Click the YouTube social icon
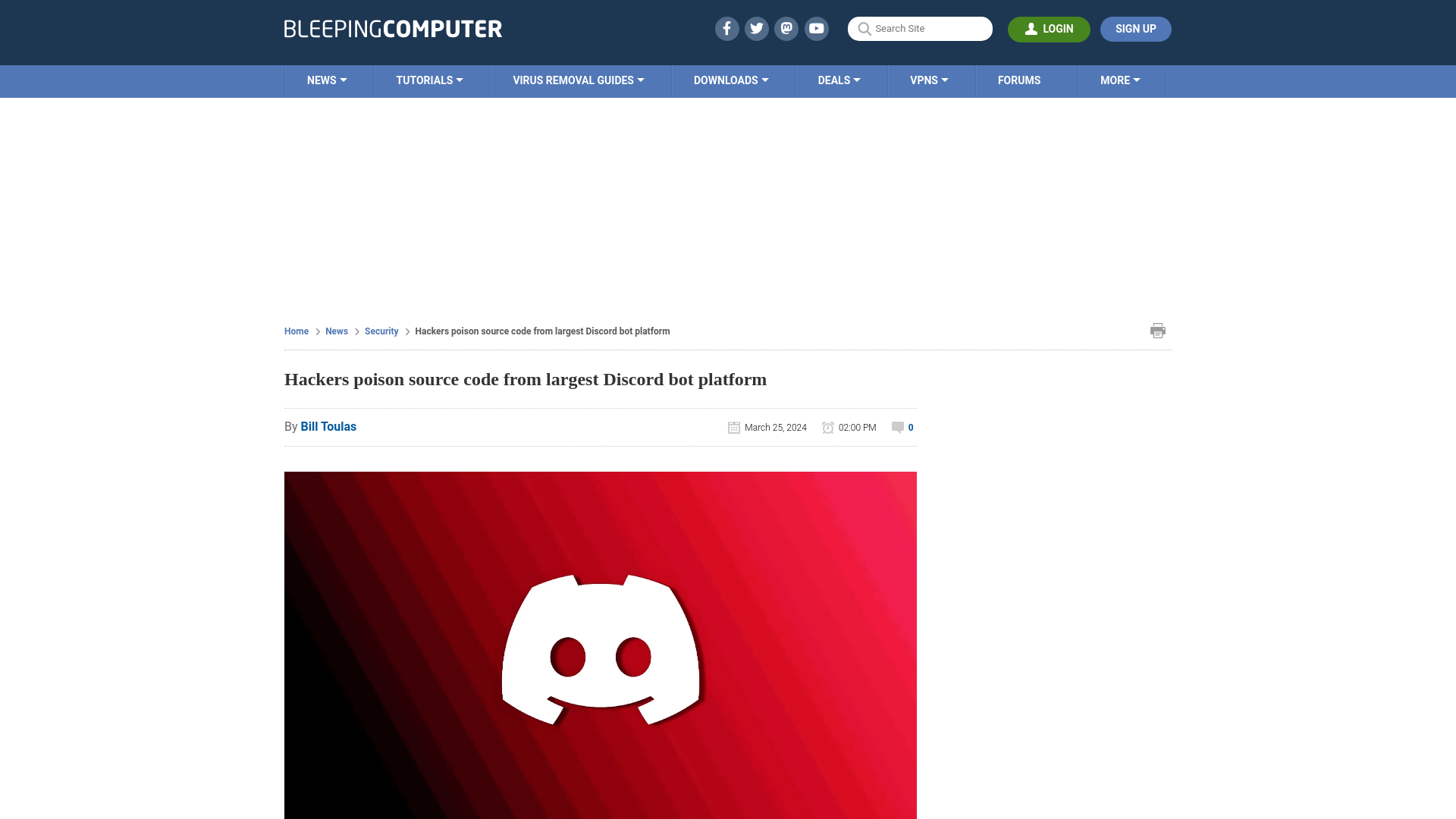This screenshot has width=1456, height=819. [x=816, y=28]
